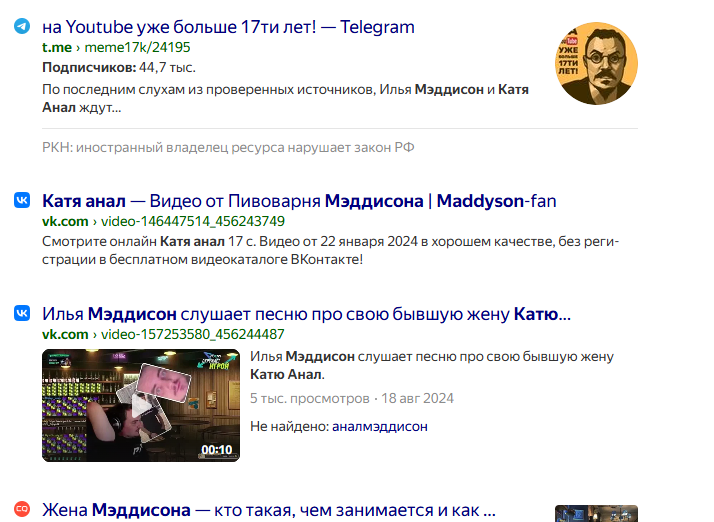Open the round Telegram channel avatar thumbnail
This screenshot has height=522, width=714.
[x=596, y=63]
